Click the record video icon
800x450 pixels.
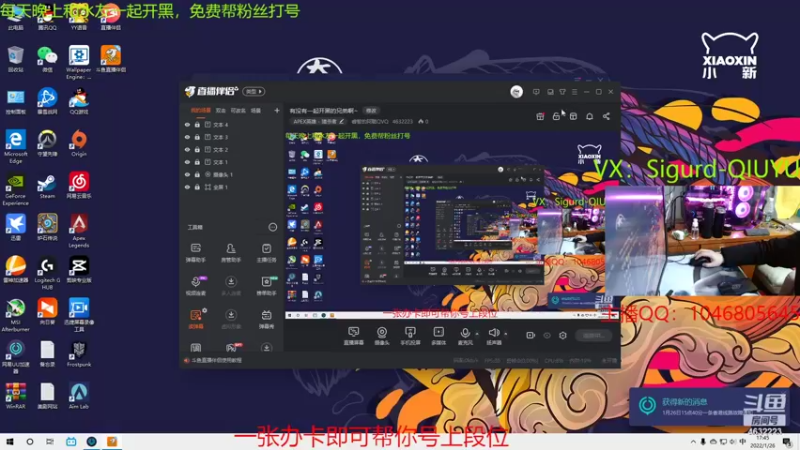tap(531, 335)
